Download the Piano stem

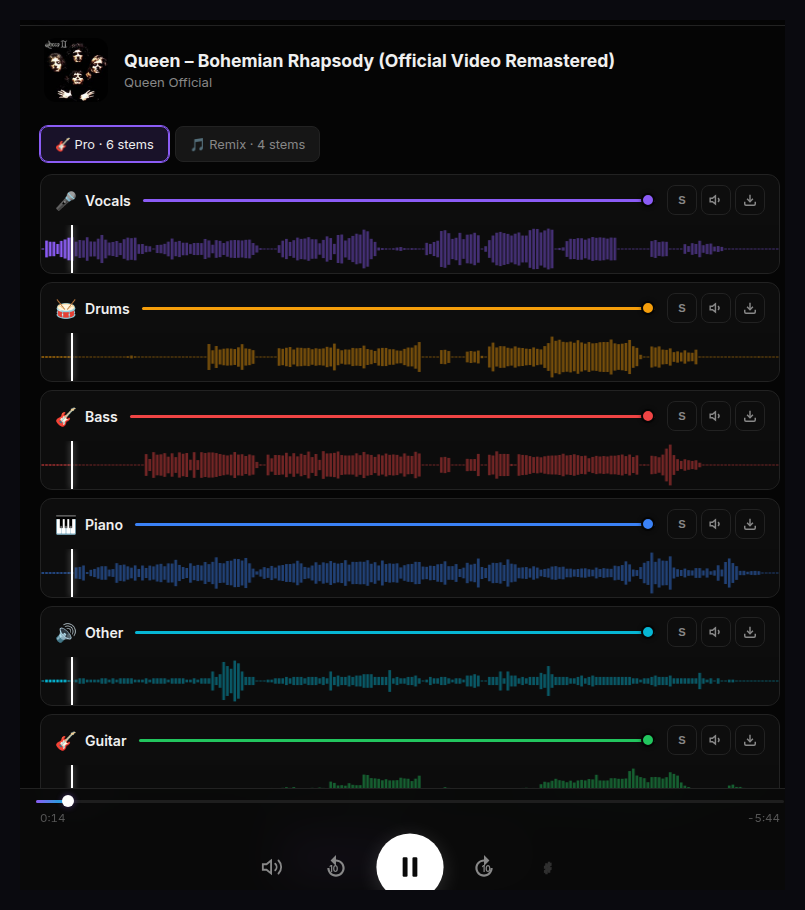(750, 524)
